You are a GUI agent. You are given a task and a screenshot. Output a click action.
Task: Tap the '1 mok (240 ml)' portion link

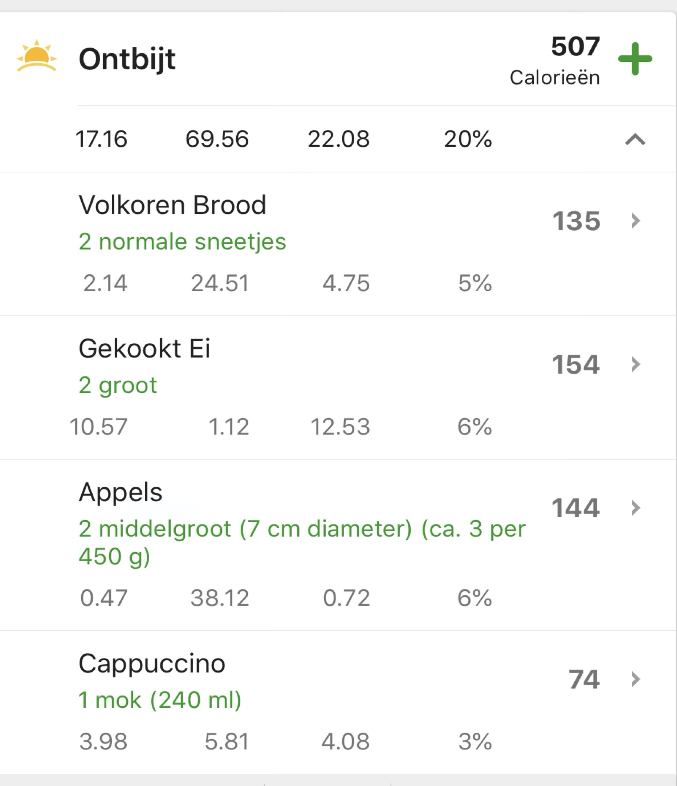pyautogui.click(x=160, y=700)
